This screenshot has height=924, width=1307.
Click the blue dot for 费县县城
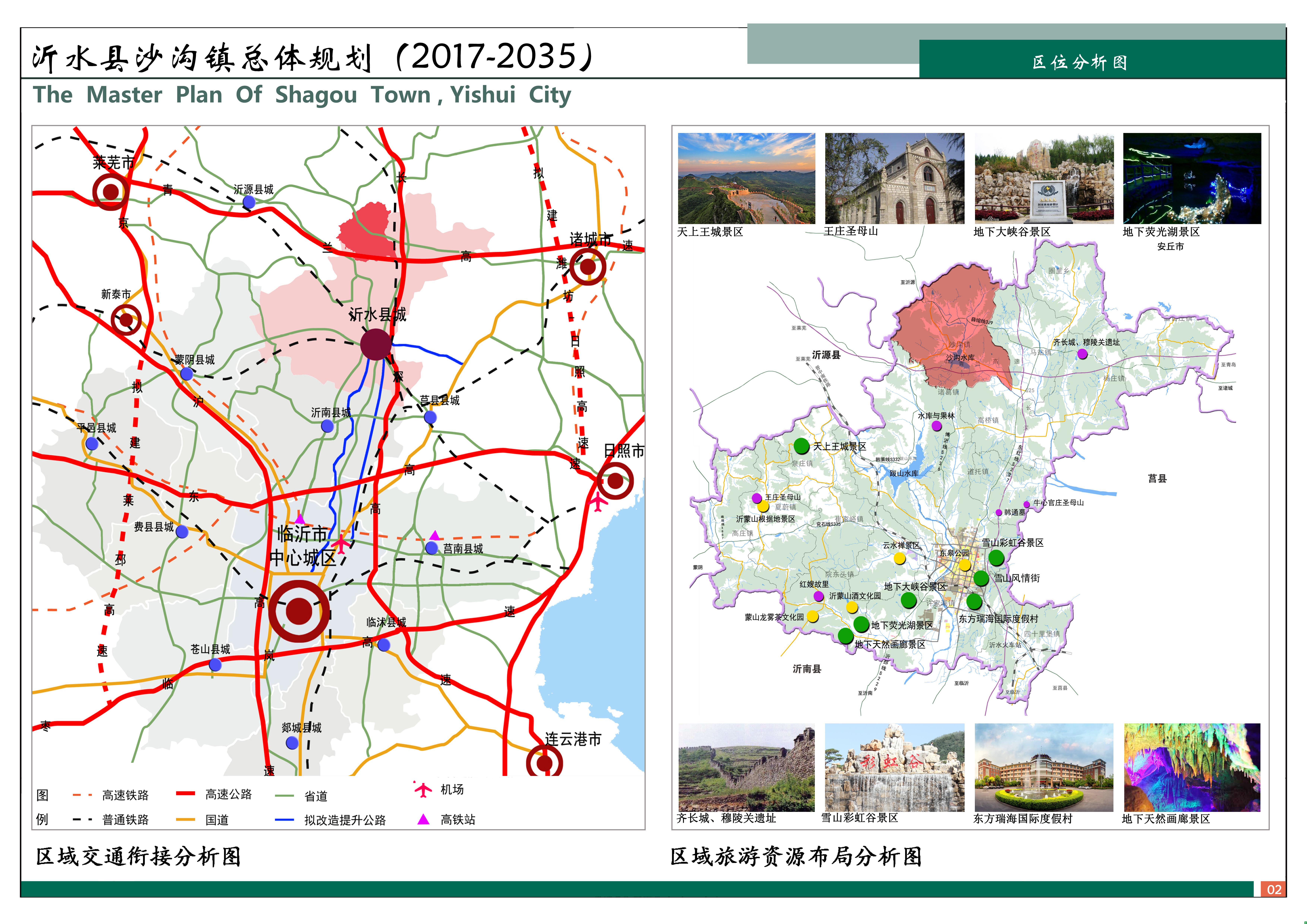pyautogui.click(x=182, y=532)
